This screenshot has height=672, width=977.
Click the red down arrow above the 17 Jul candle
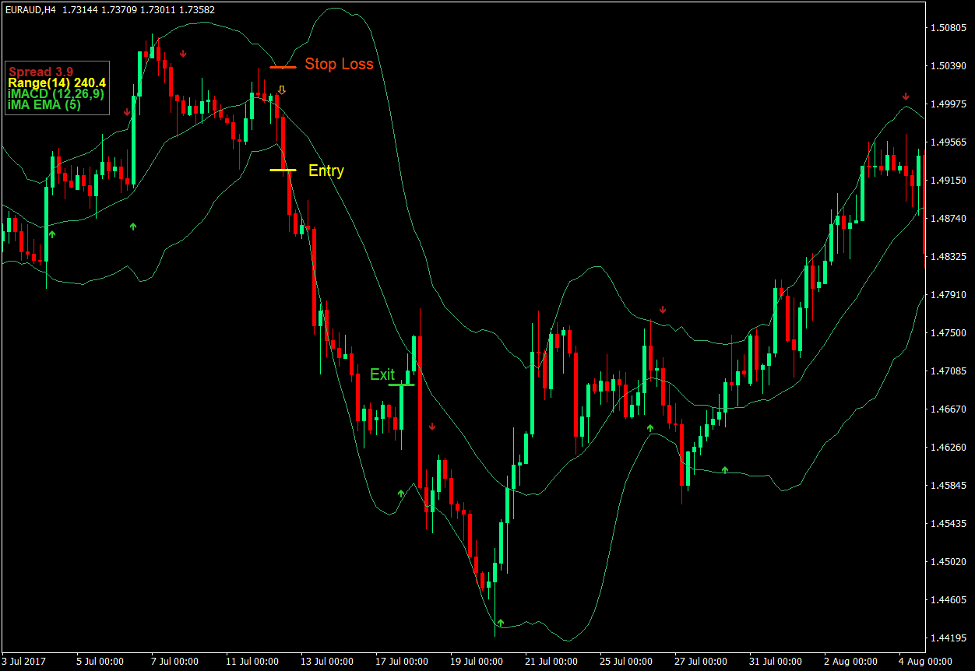[432, 427]
